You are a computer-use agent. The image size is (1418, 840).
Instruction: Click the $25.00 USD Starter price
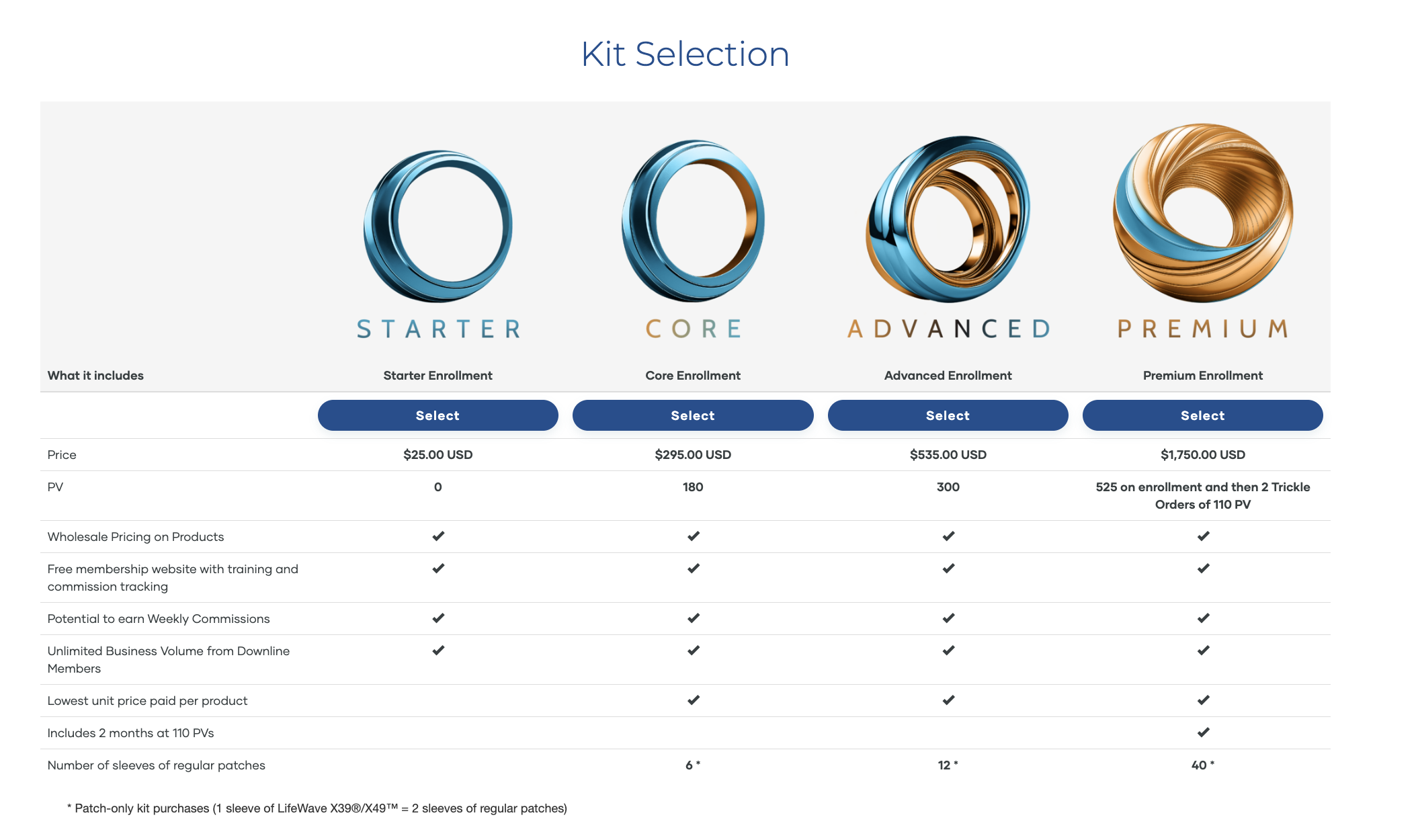tap(438, 455)
